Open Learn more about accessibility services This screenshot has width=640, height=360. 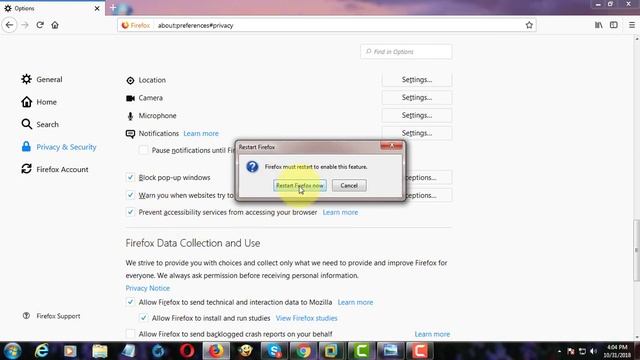tap(340, 212)
